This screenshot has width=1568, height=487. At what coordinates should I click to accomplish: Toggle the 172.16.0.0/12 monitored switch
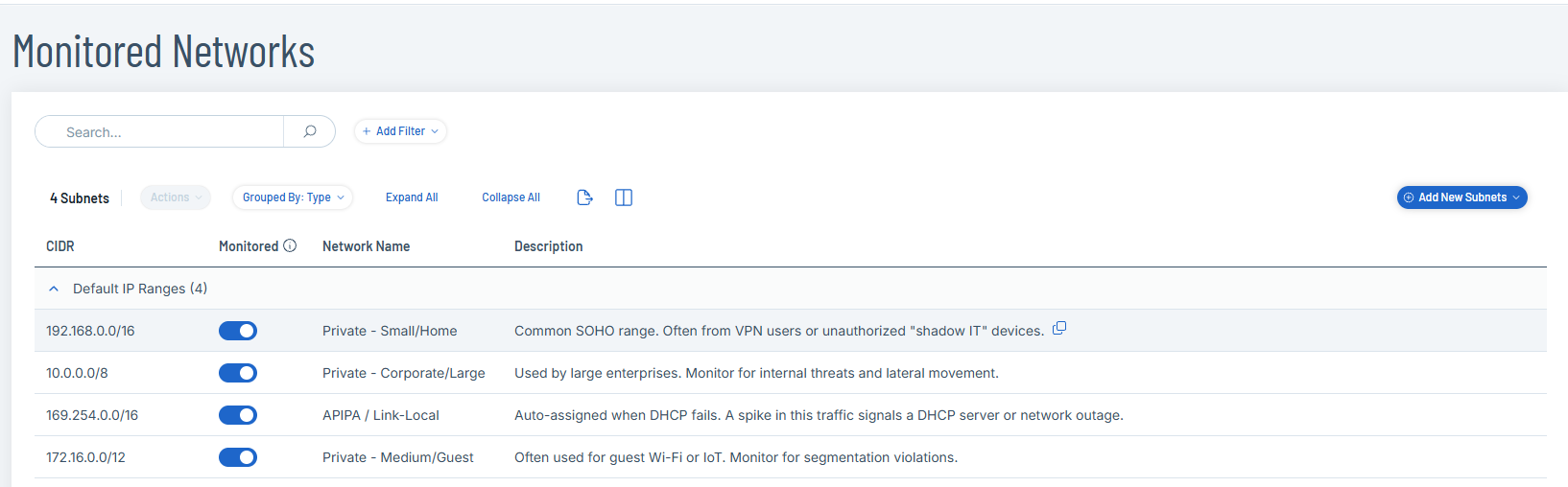[x=238, y=457]
